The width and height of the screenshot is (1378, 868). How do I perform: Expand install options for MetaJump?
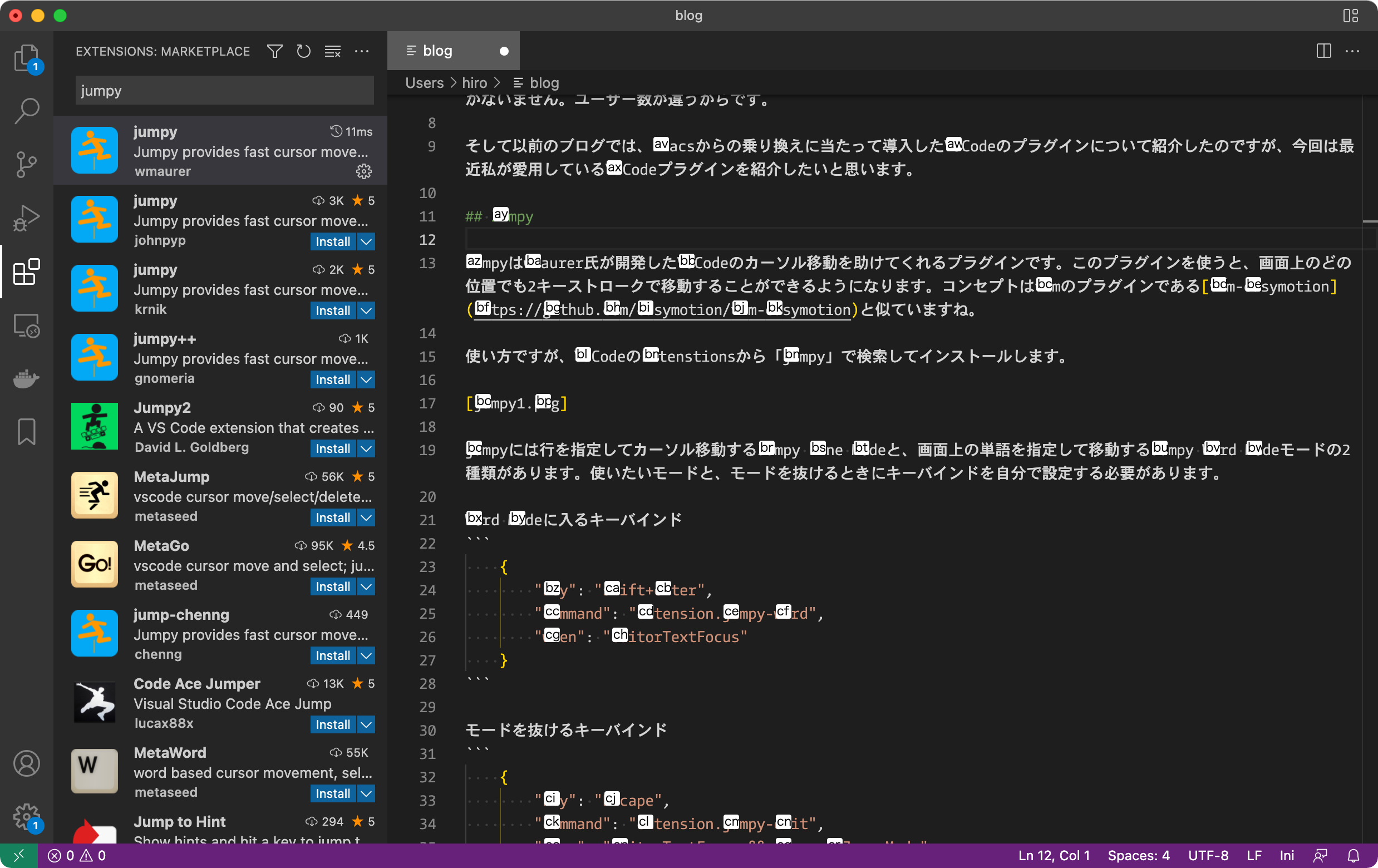(x=366, y=518)
